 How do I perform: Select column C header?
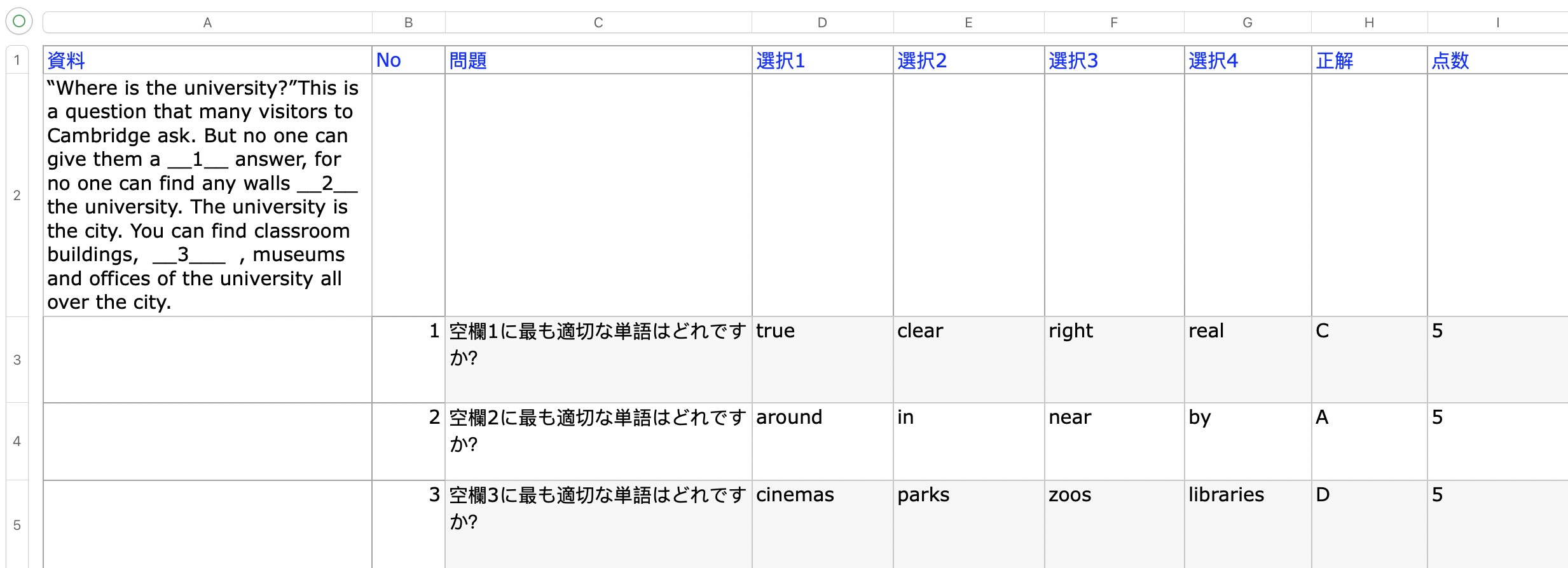click(x=598, y=23)
